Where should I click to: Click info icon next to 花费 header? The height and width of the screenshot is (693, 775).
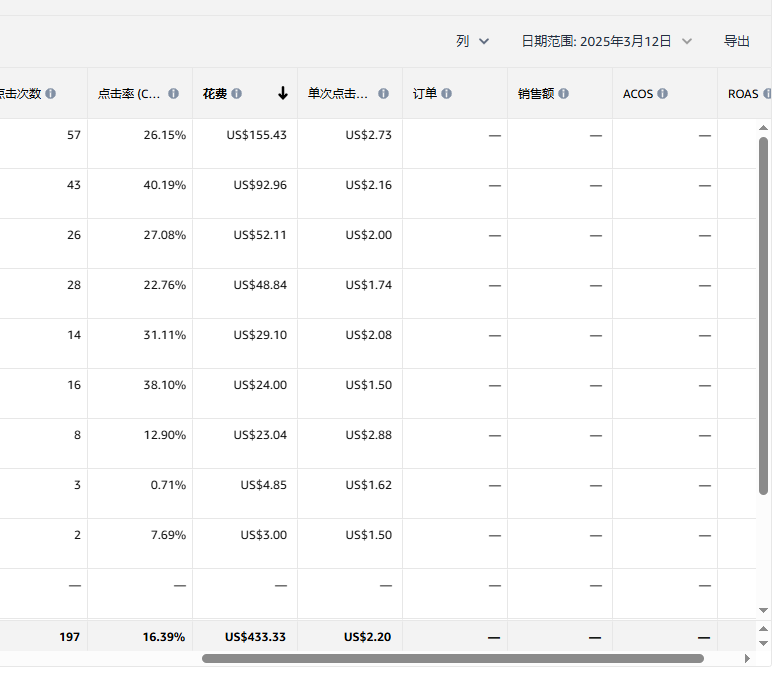236,93
